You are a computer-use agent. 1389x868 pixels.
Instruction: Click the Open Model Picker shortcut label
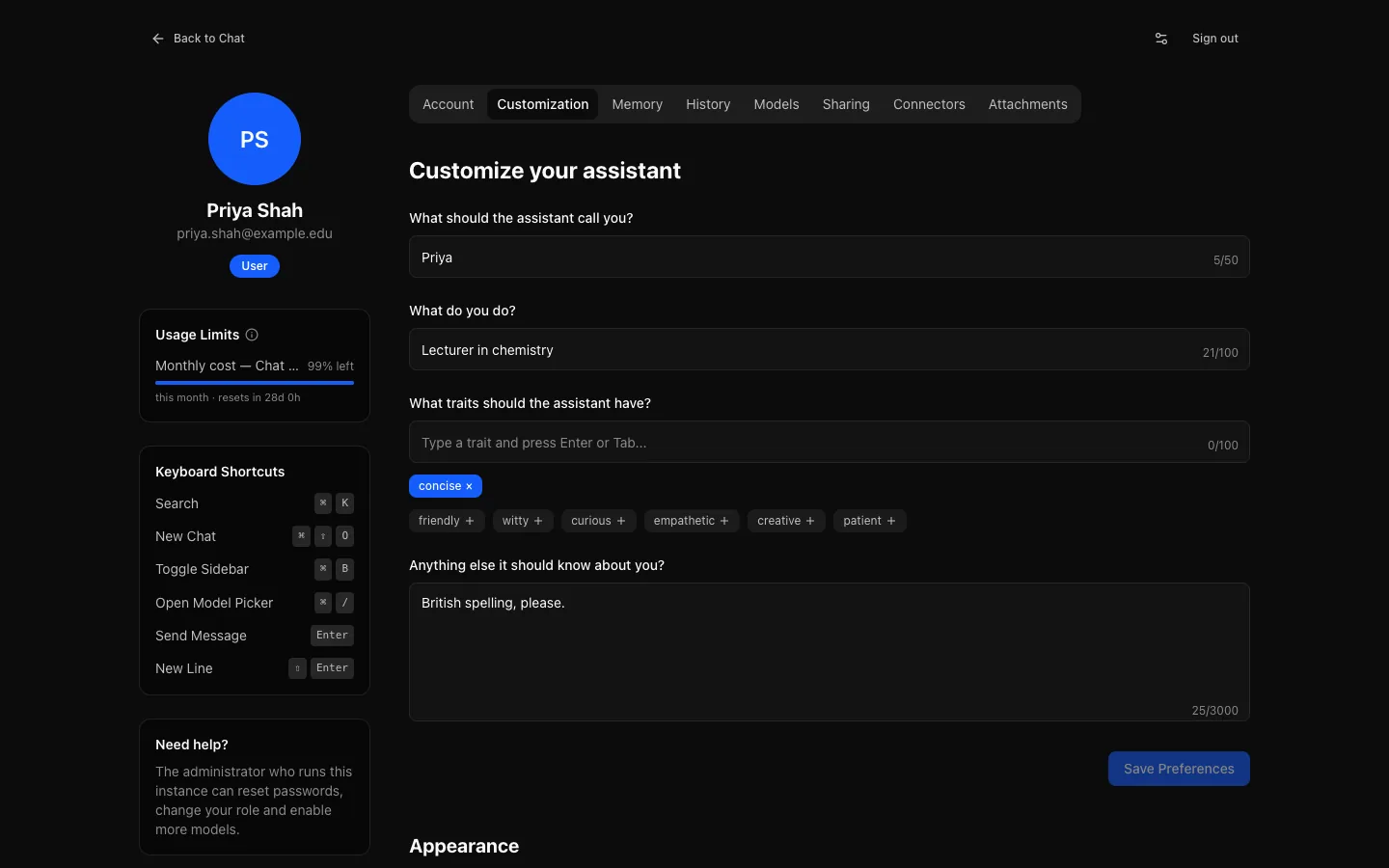point(214,603)
